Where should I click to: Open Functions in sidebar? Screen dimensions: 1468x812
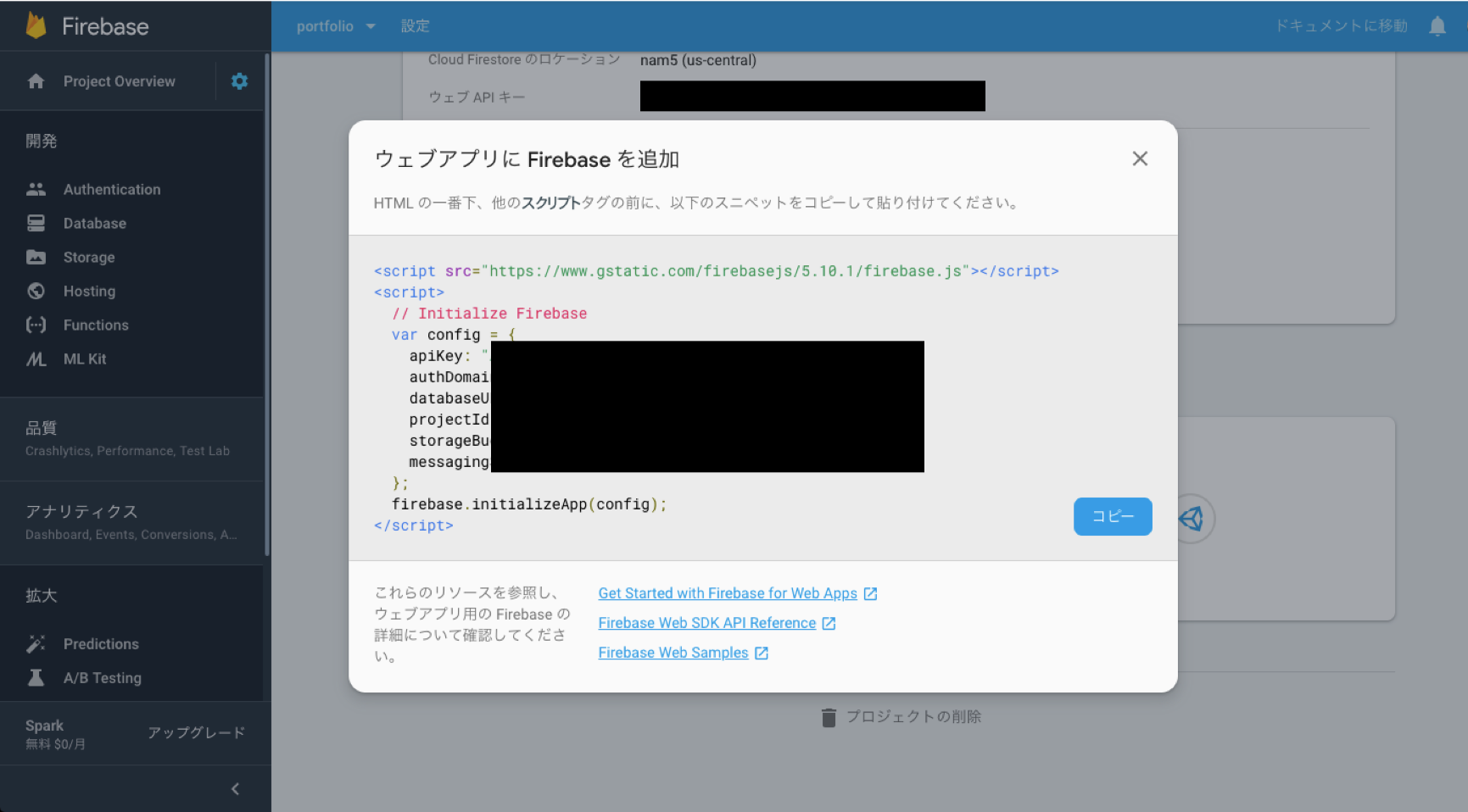pos(96,325)
